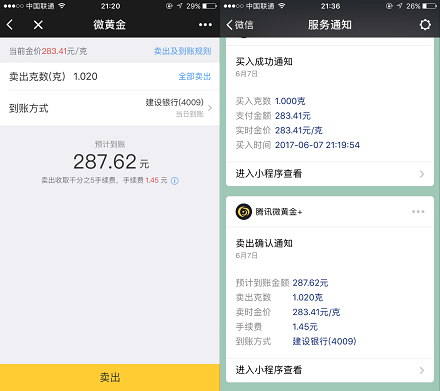
Task: Tap the 卖出确认通知 title
Action: [x=264, y=243]
